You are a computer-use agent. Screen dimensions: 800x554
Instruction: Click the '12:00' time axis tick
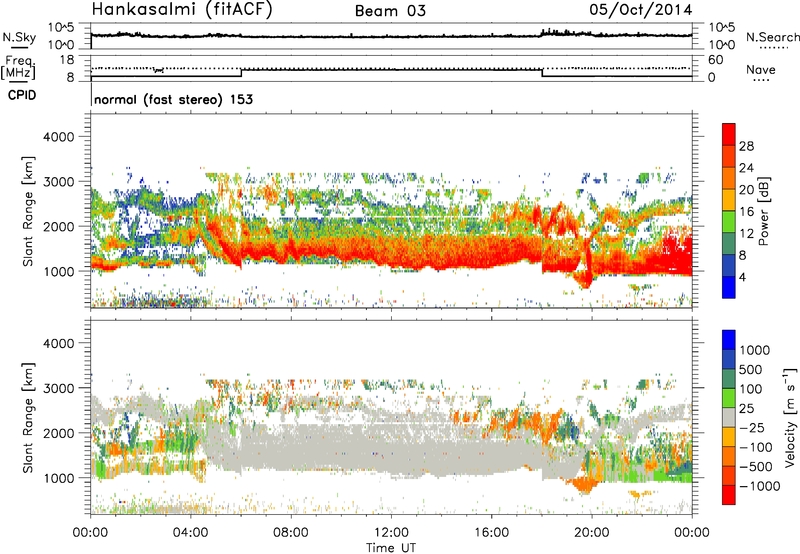click(391, 533)
